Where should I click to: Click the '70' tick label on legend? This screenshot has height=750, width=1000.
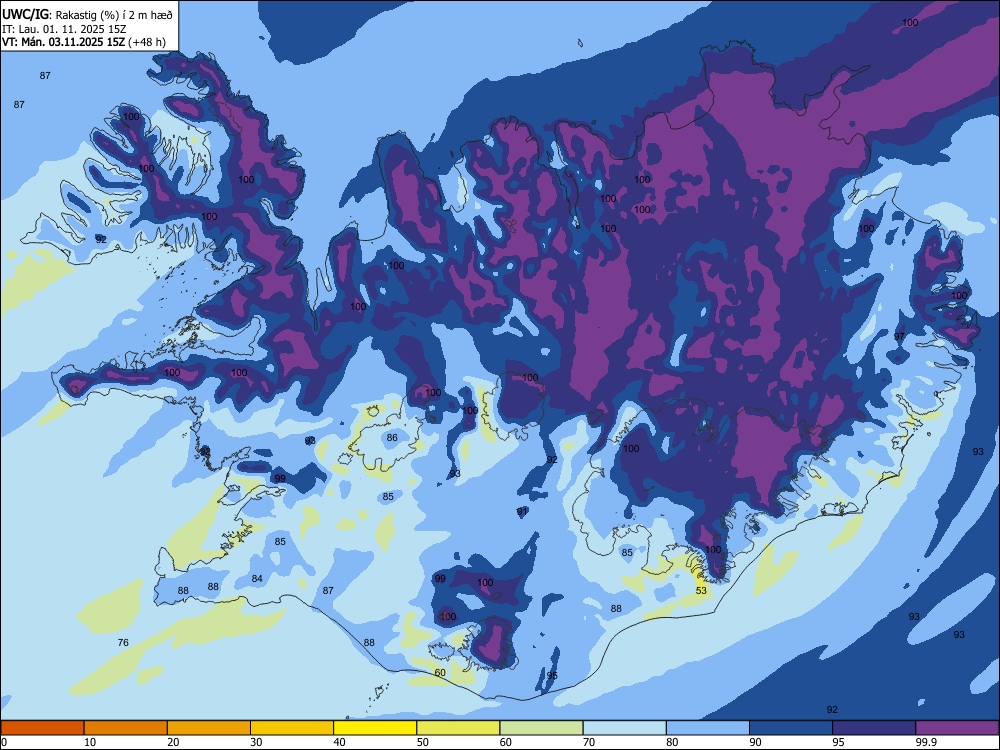589,742
